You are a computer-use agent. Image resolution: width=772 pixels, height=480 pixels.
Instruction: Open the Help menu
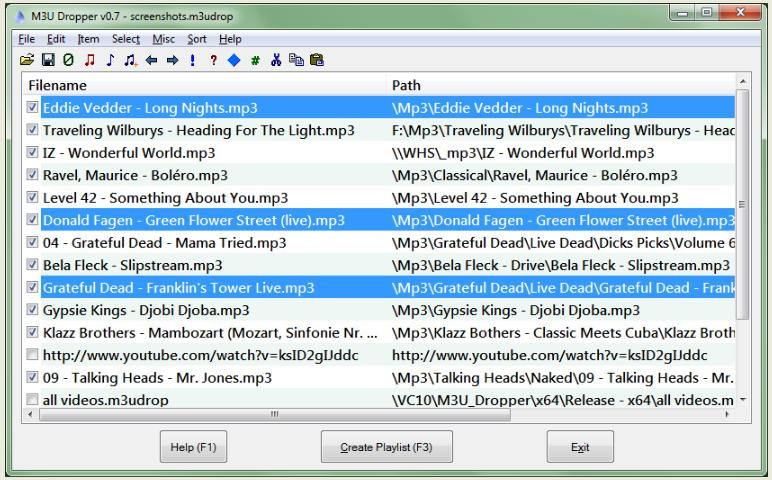[230, 39]
